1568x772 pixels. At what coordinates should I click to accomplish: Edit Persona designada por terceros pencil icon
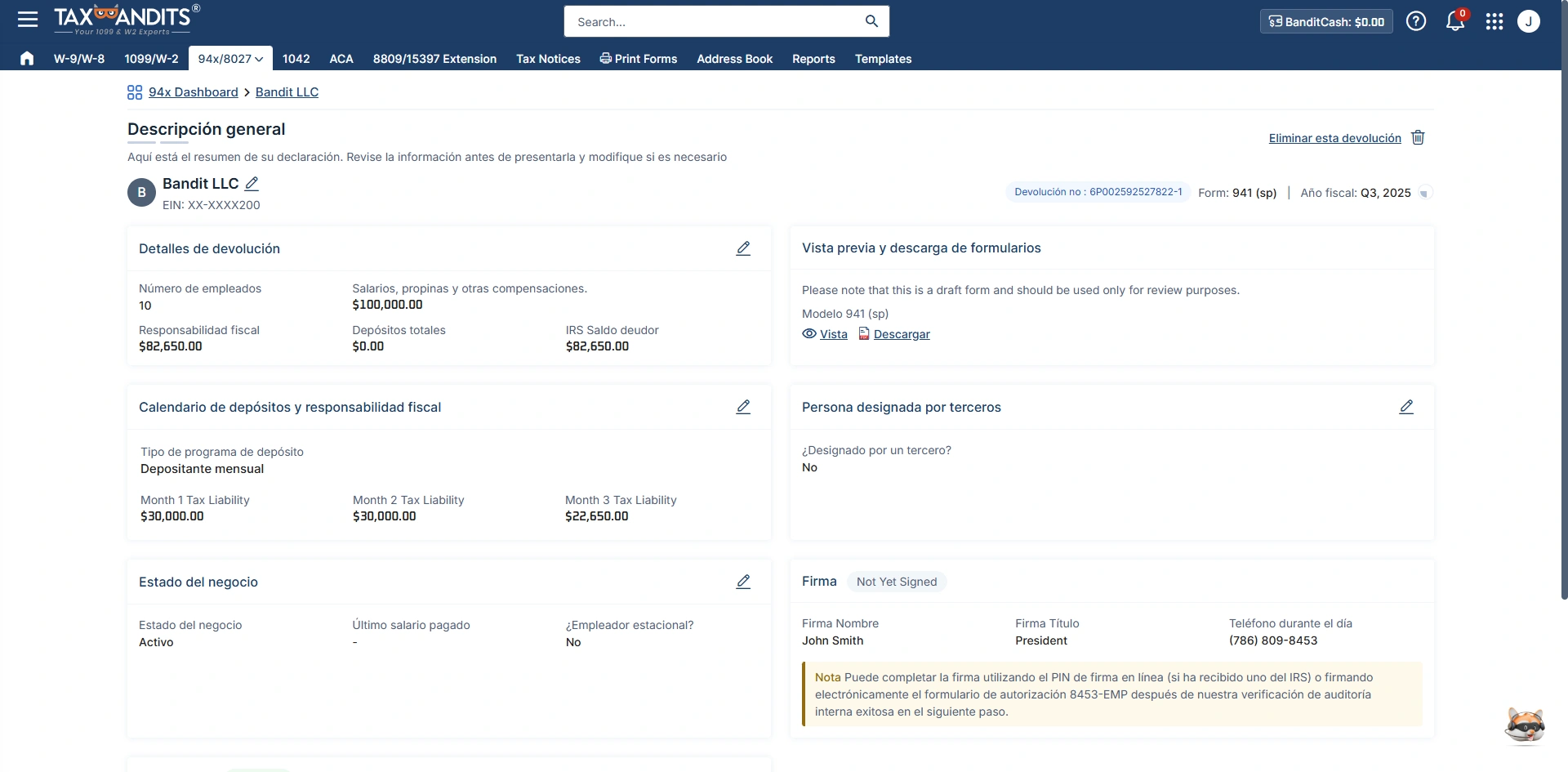1406,407
